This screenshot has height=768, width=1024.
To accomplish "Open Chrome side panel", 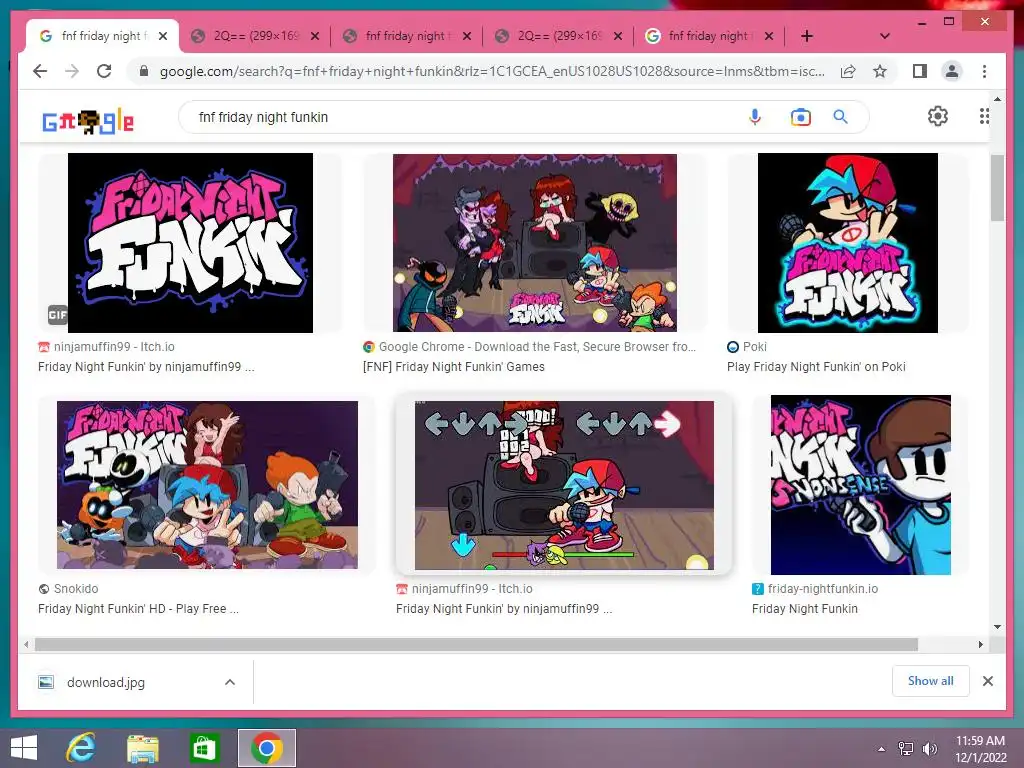I will pyautogui.click(x=920, y=71).
